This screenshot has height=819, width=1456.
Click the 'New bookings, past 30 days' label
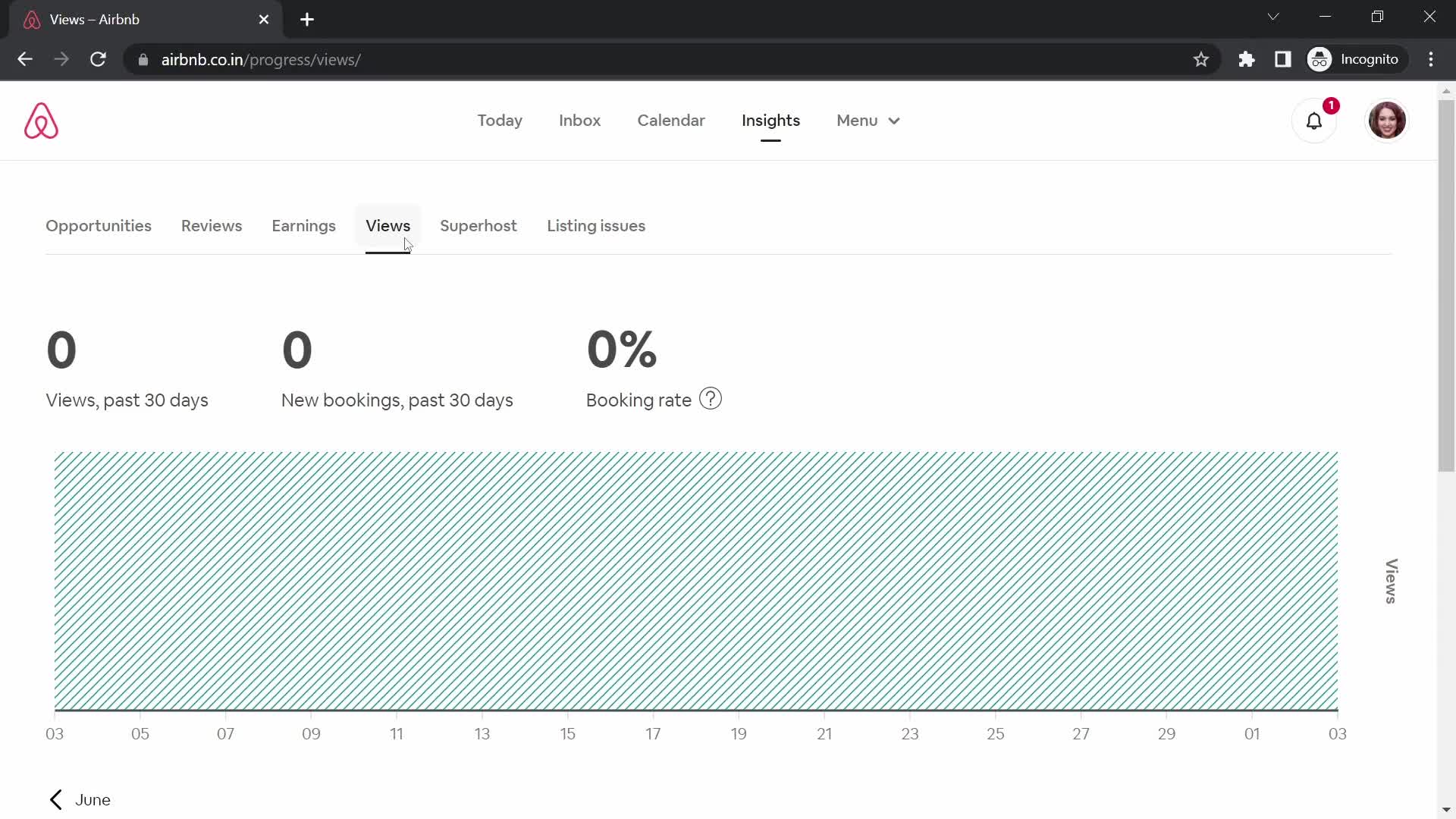point(397,400)
